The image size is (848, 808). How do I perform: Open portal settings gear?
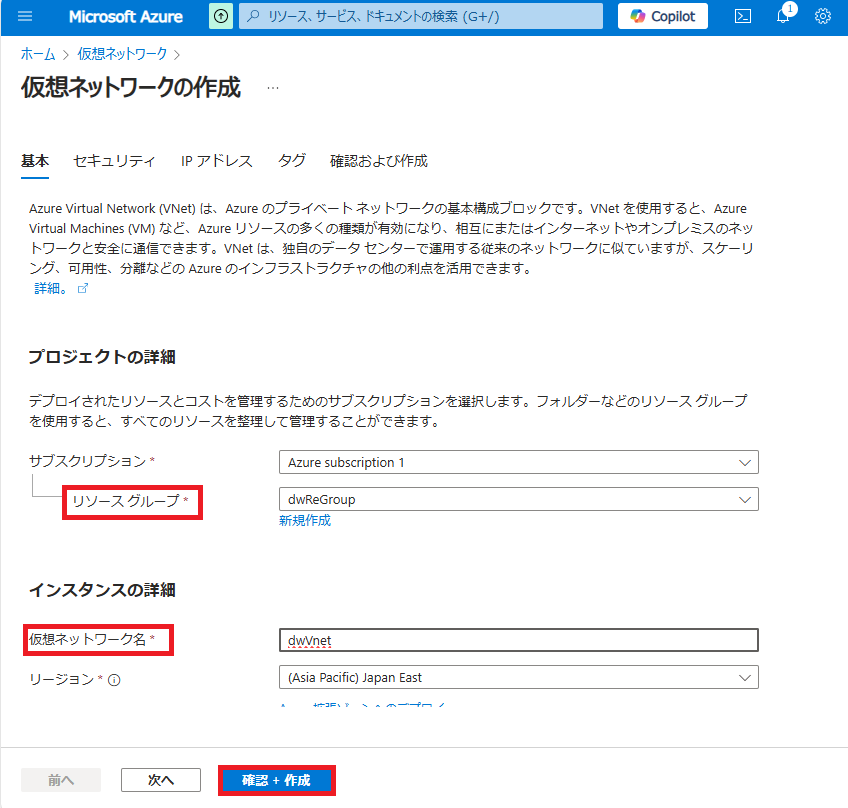(823, 16)
